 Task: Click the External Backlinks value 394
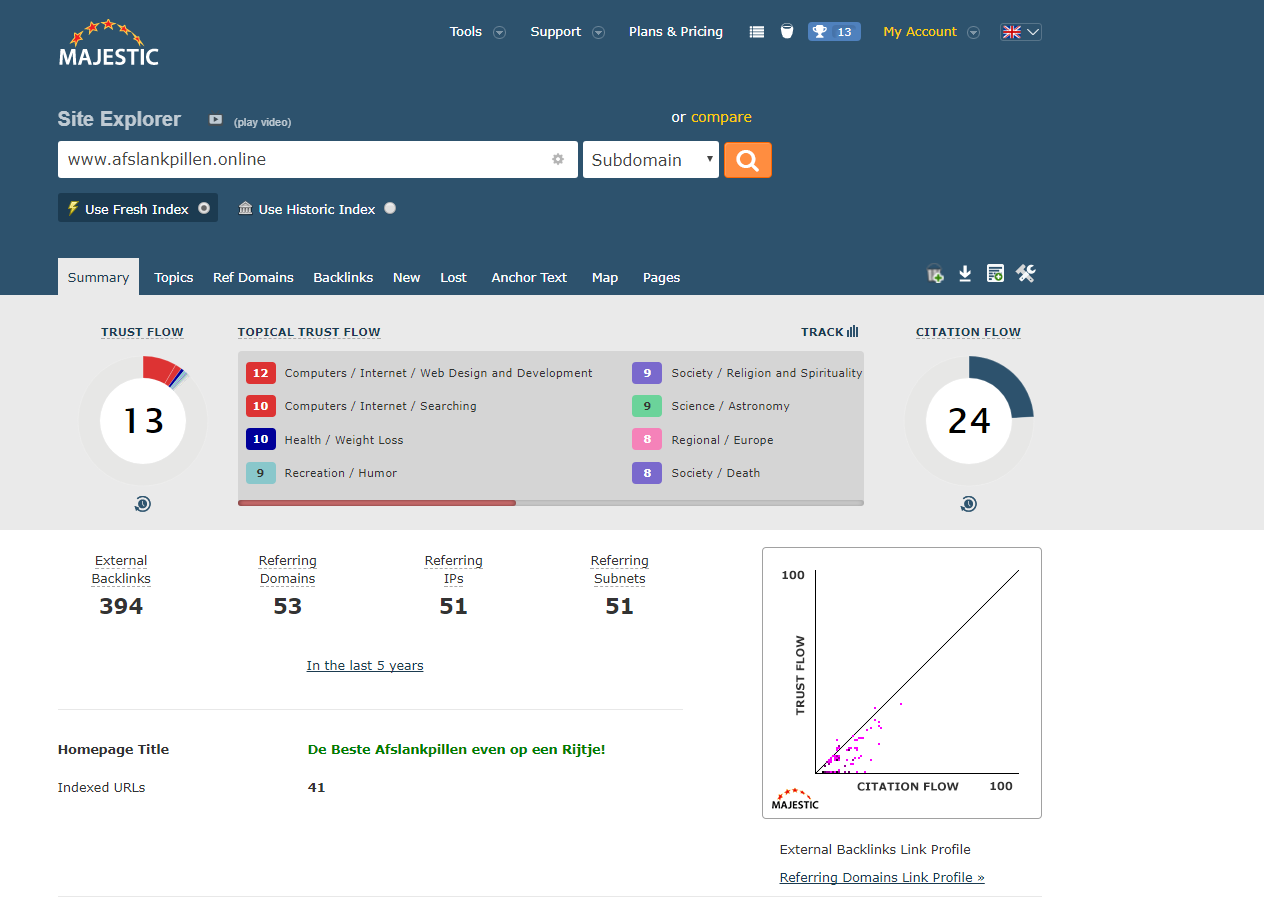click(121, 606)
